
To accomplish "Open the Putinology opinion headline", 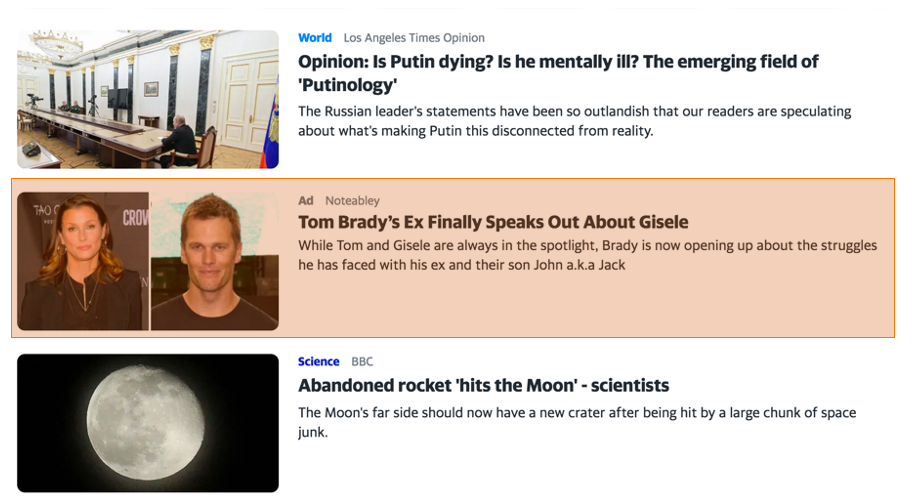I will (x=557, y=73).
